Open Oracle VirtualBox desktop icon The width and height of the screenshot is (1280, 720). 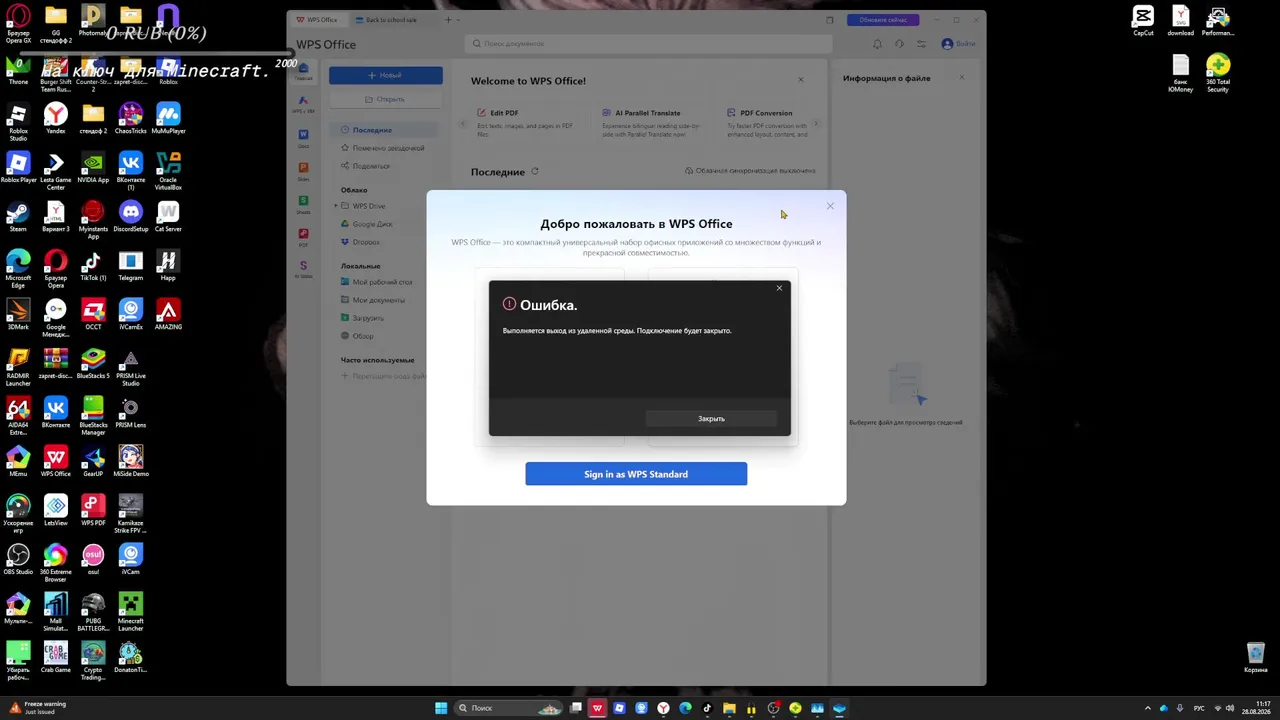click(x=168, y=168)
